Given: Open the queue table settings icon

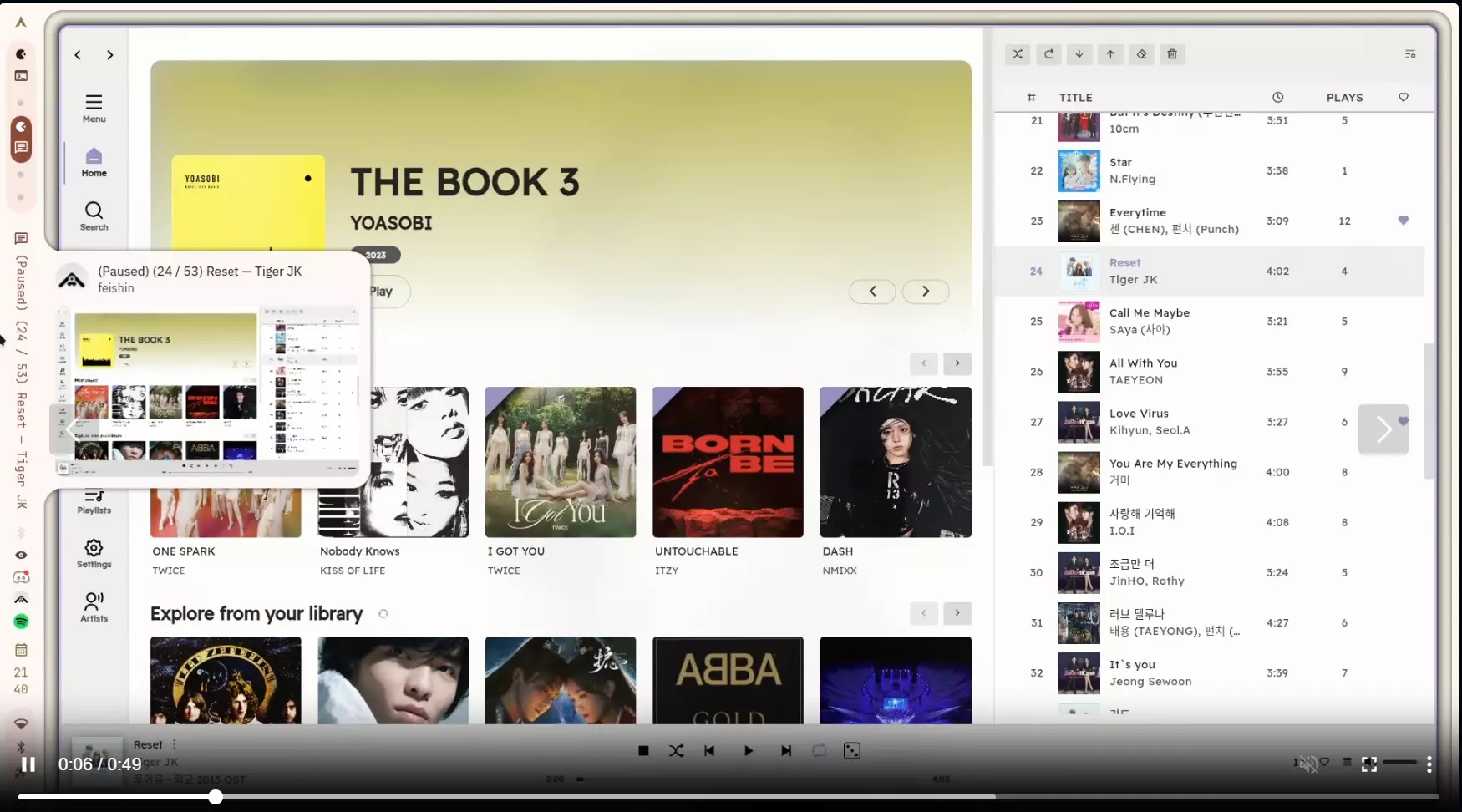Looking at the screenshot, I should 1410,54.
